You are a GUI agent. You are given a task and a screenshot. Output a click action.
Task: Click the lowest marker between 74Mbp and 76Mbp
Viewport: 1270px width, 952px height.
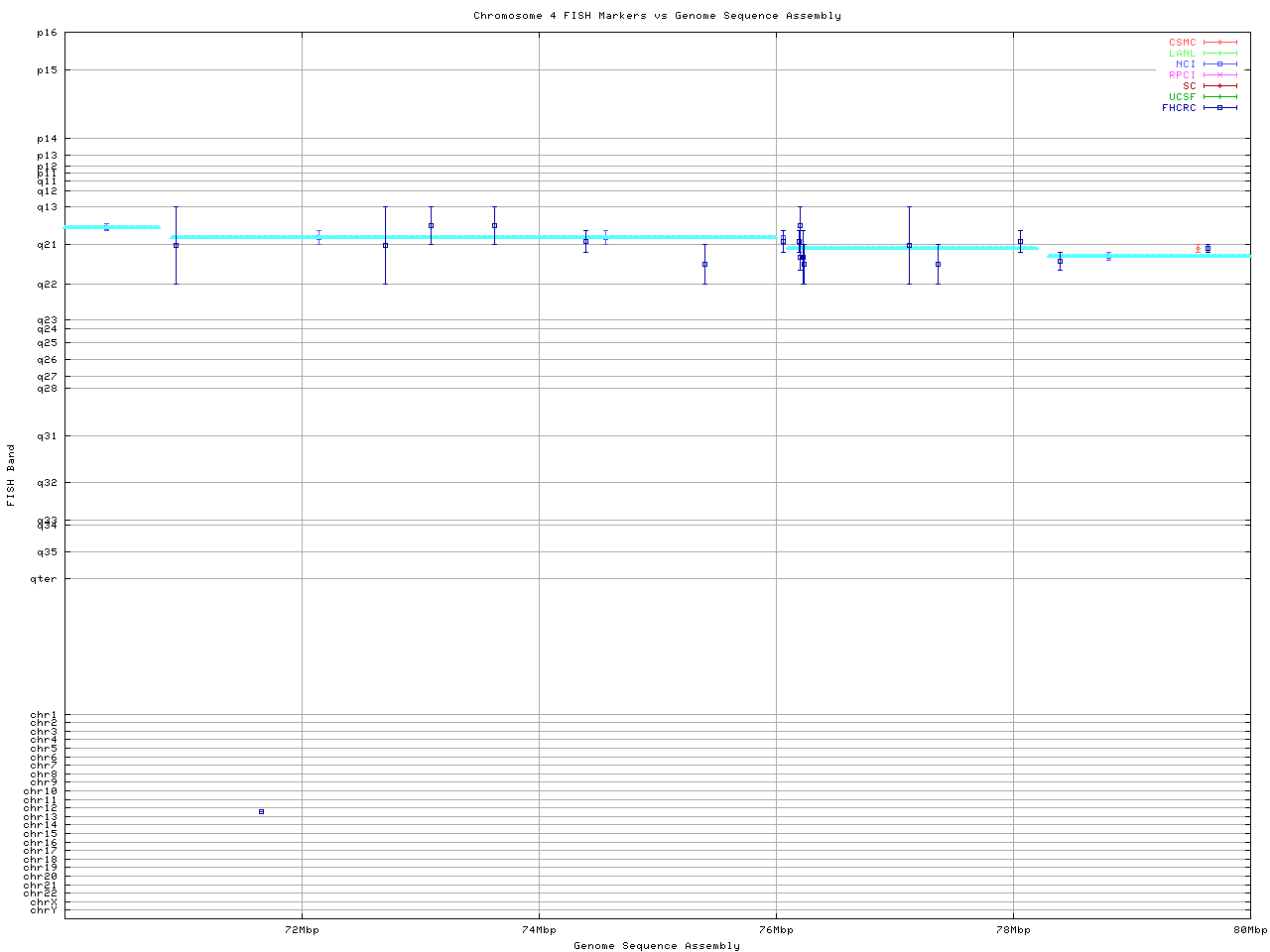pyautogui.click(x=704, y=265)
